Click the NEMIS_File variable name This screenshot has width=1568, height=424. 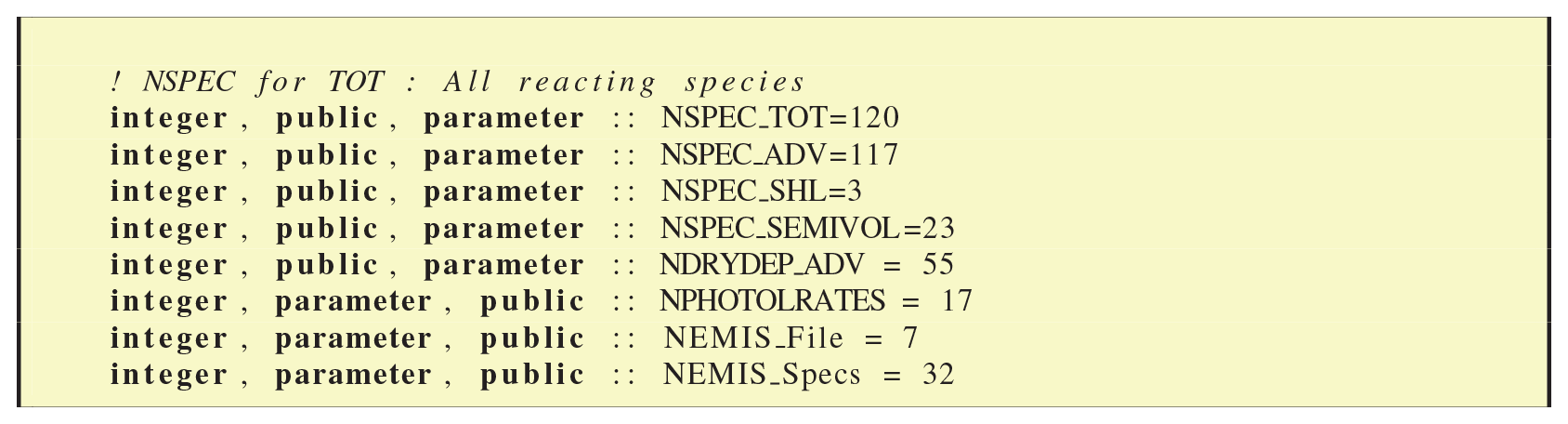point(754,338)
